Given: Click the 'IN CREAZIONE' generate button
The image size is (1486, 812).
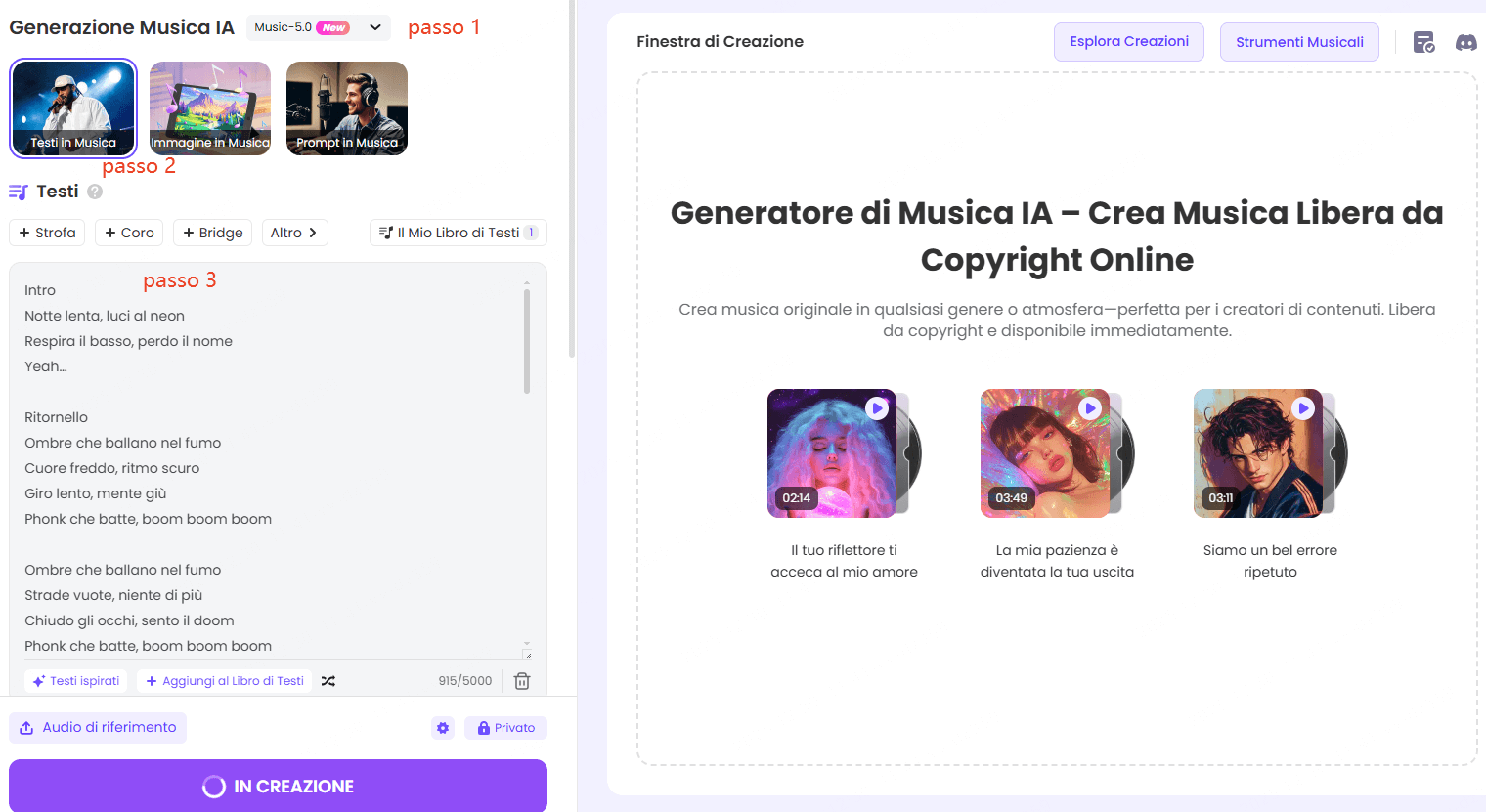Looking at the screenshot, I should (278, 786).
